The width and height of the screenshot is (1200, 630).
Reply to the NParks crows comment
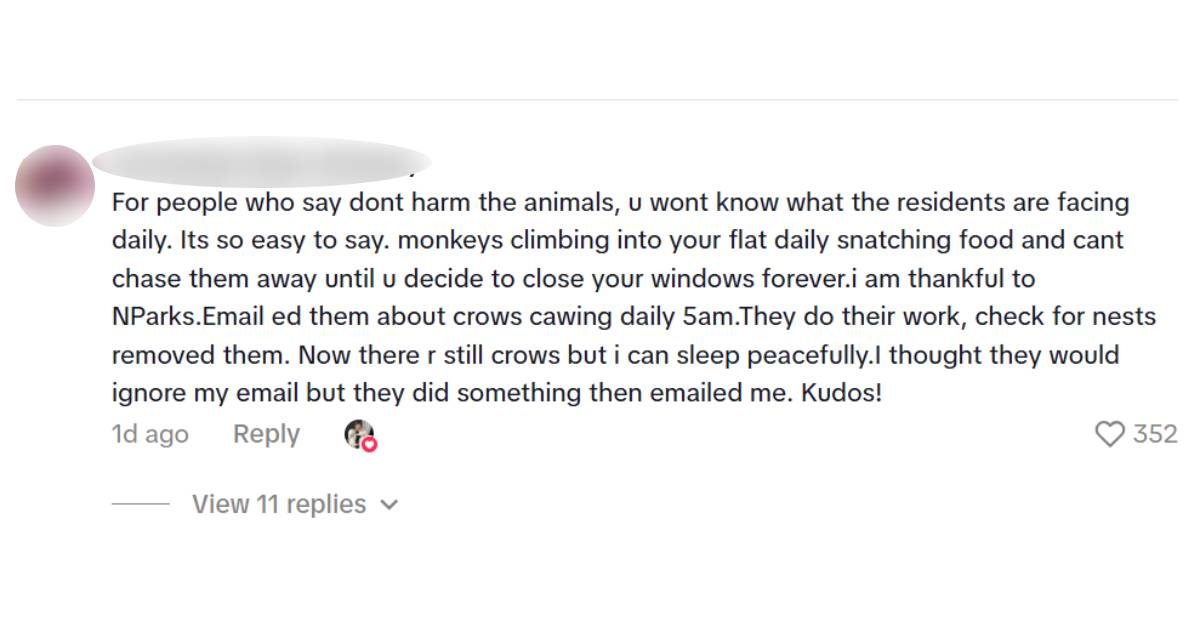point(266,434)
